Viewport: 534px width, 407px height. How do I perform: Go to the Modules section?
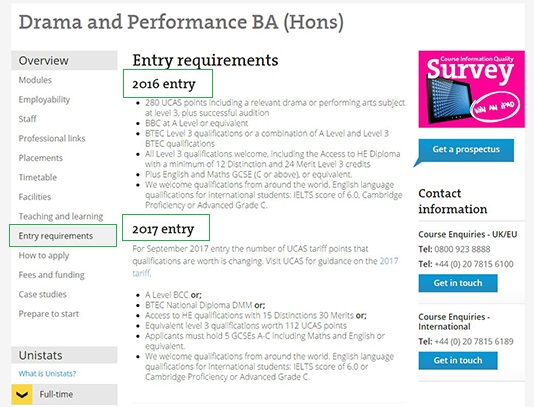point(35,80)
